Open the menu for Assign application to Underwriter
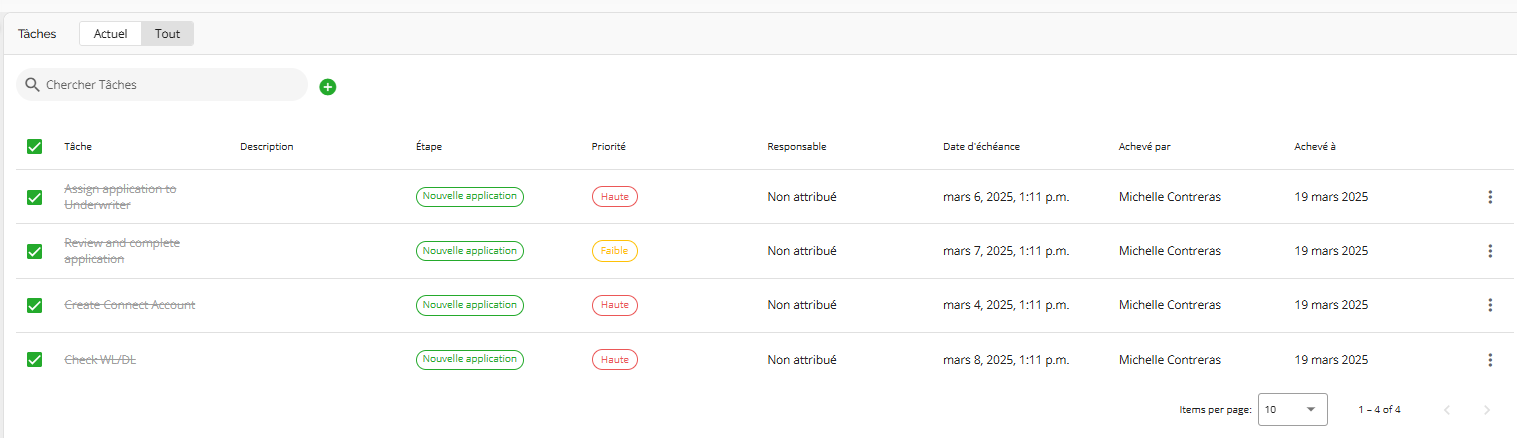The image size is (1517, 438). [1489, 197]
